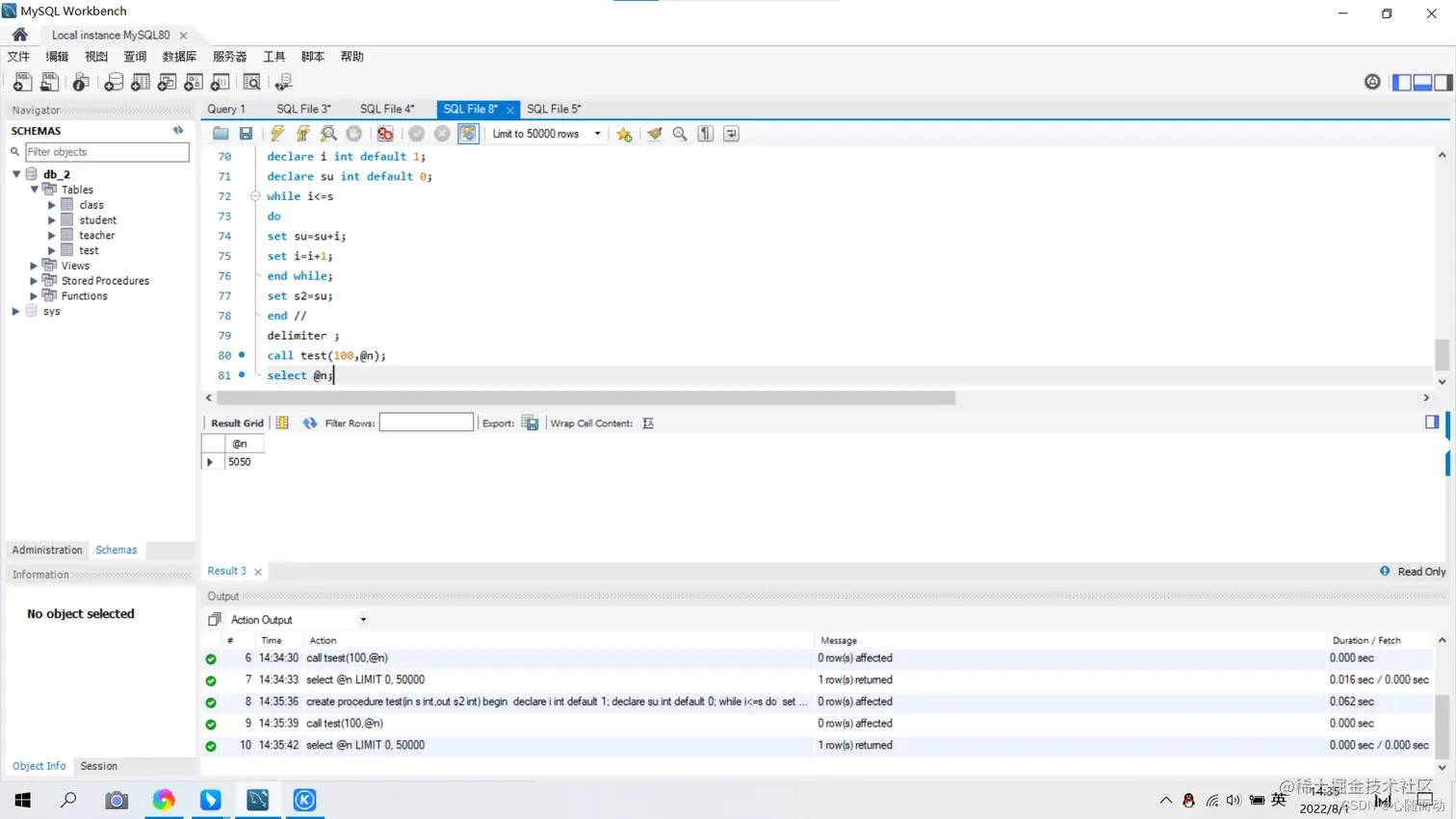
Task: Expand the sys schema node
Action: 16,312
